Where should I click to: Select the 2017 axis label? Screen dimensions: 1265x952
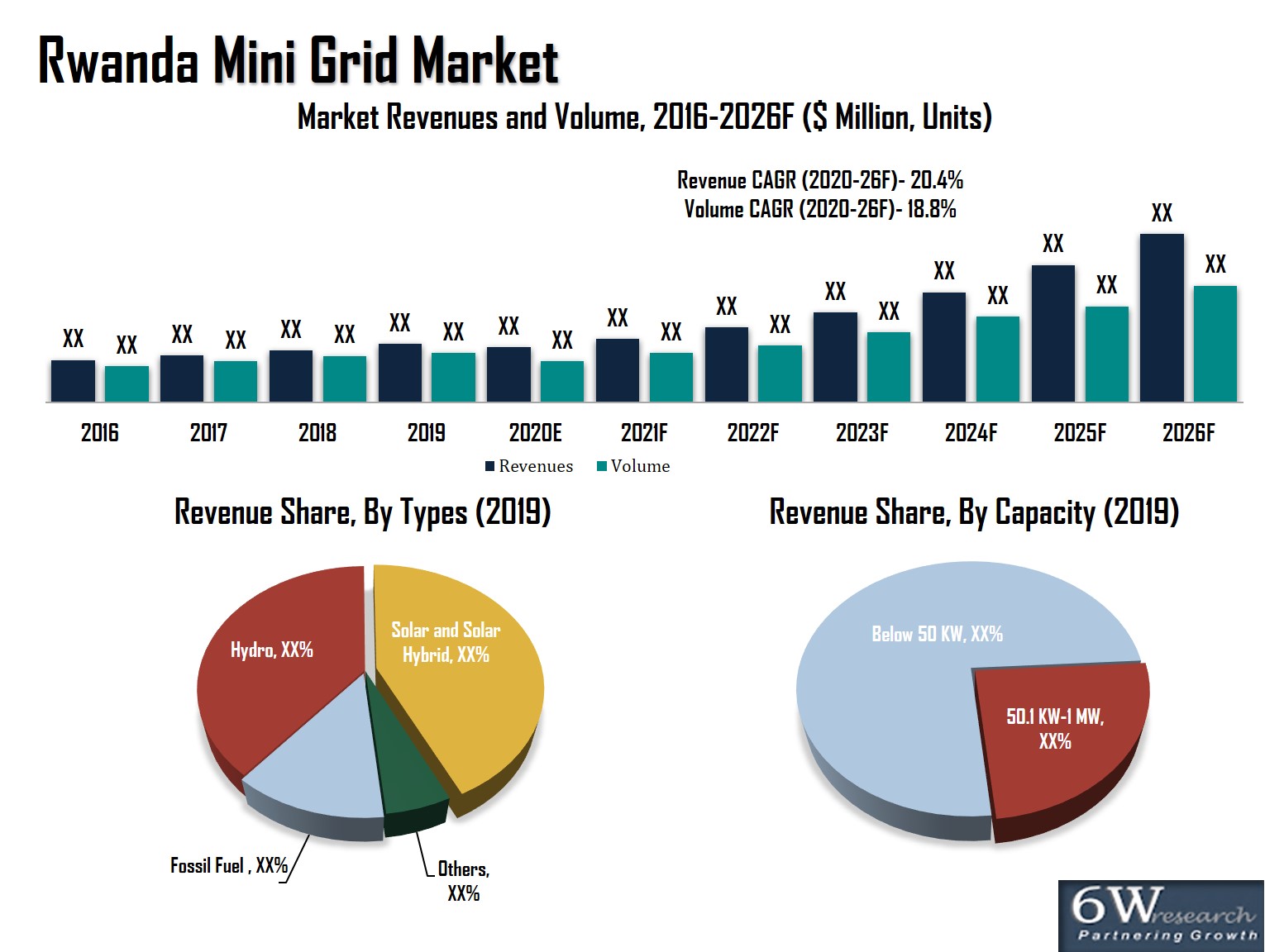tap(208, 432)
